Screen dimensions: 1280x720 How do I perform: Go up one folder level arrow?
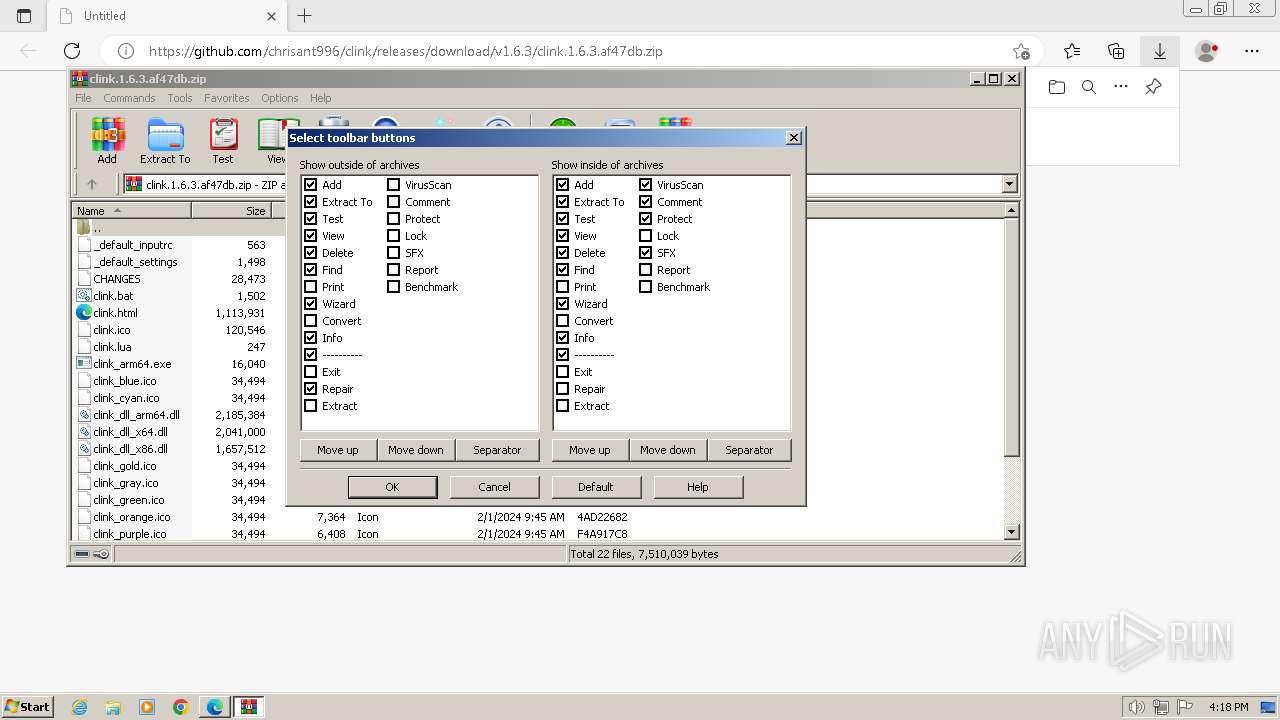tap(92, 184)
